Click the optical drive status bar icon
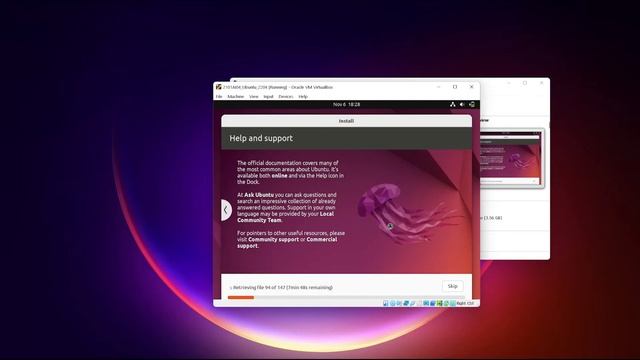Screen dimensions: 640x360 tap(392, 303)
